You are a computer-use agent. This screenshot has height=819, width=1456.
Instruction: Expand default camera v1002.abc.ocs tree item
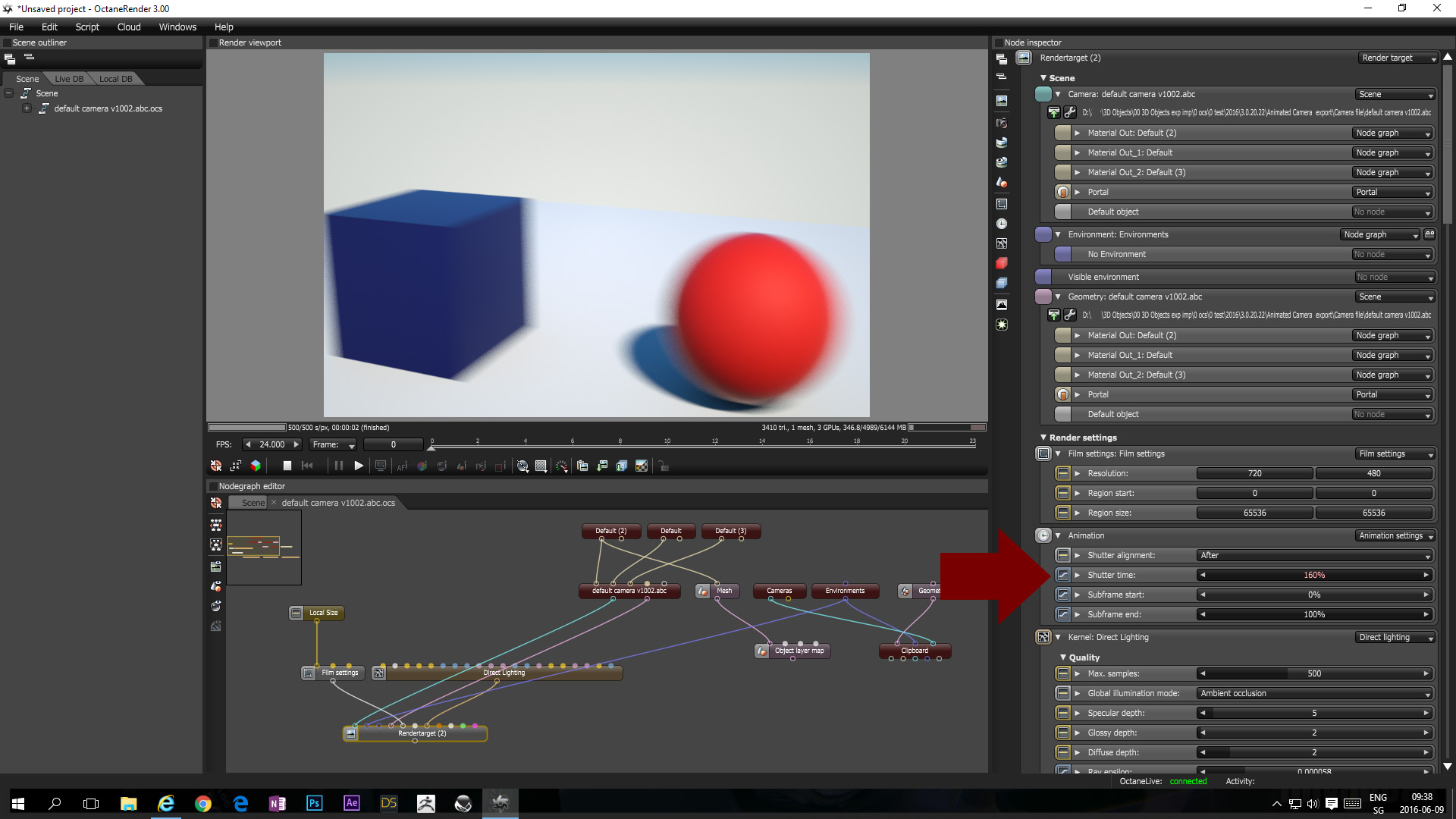(x=27, y=108)
